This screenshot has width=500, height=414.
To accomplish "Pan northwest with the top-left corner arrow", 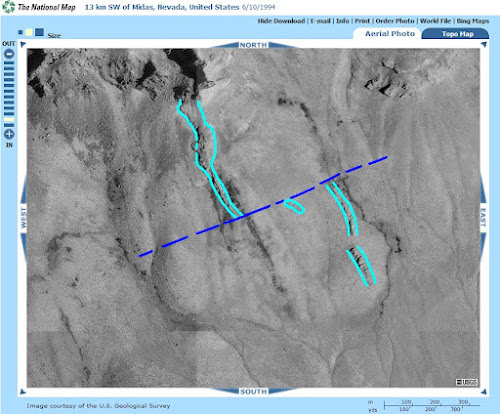I will 23,44.
